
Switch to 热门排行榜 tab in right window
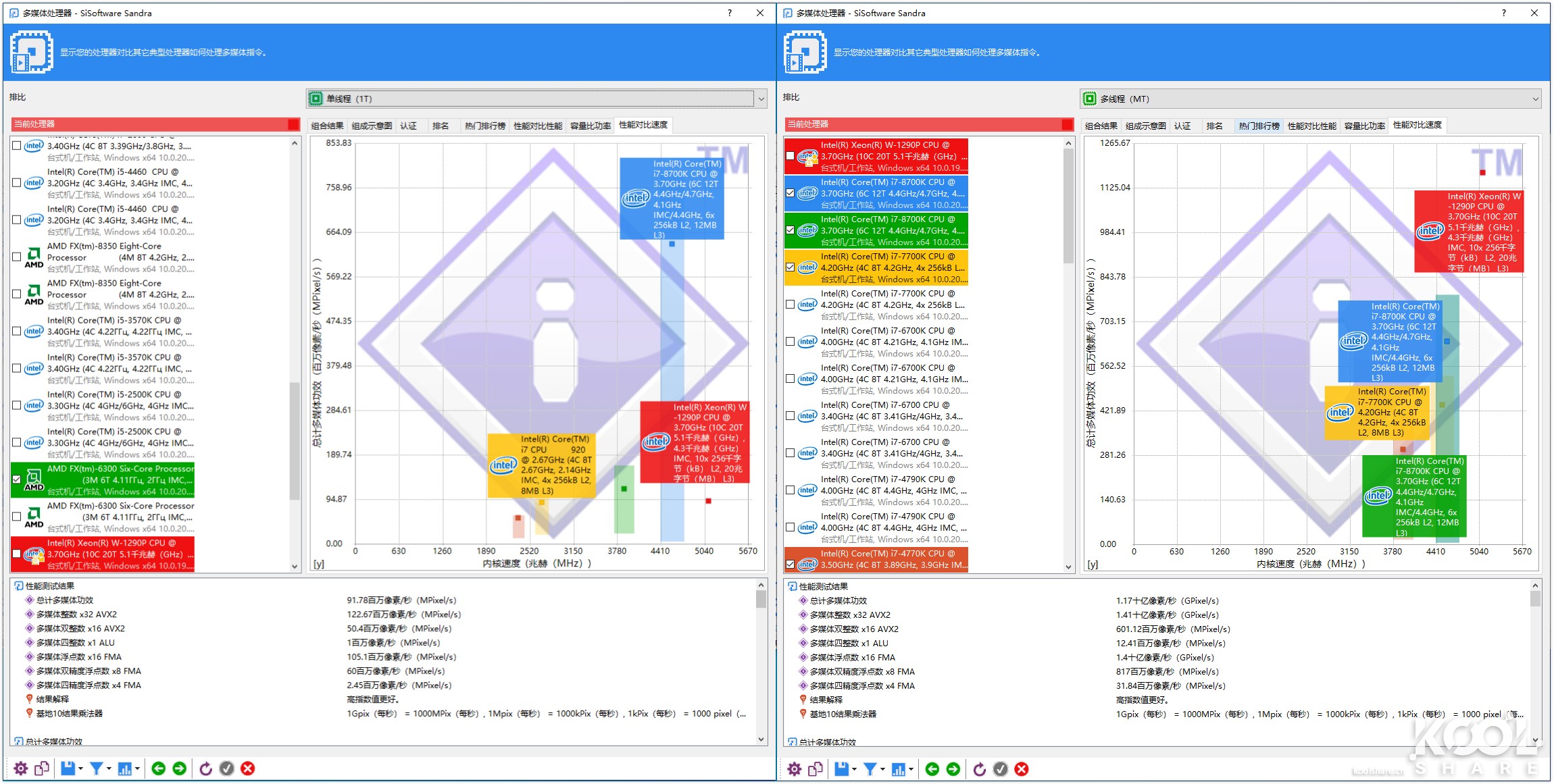pyautogui.click(x=1259, y=126)
